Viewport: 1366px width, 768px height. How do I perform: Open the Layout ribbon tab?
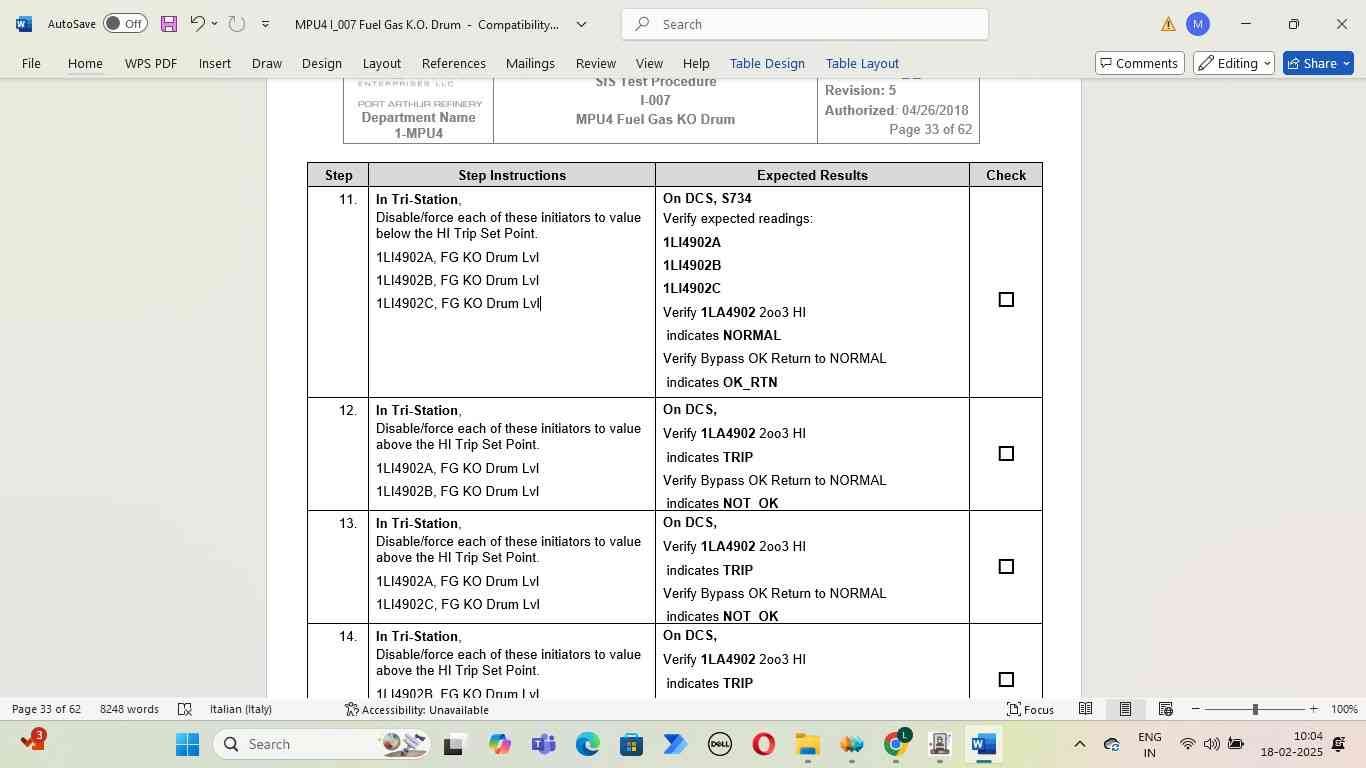[382, 63]
